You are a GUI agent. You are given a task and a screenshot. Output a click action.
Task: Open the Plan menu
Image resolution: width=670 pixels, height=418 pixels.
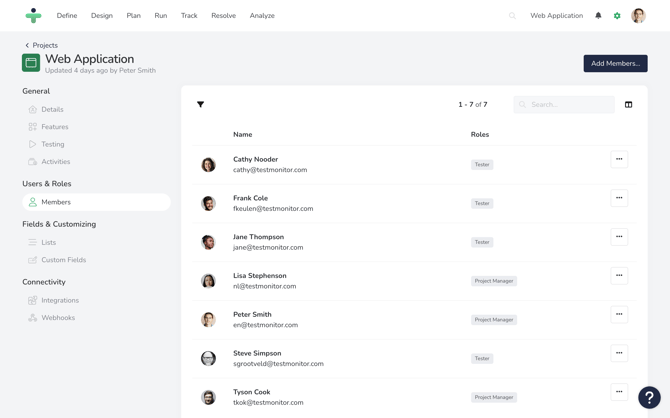(133, 15)
